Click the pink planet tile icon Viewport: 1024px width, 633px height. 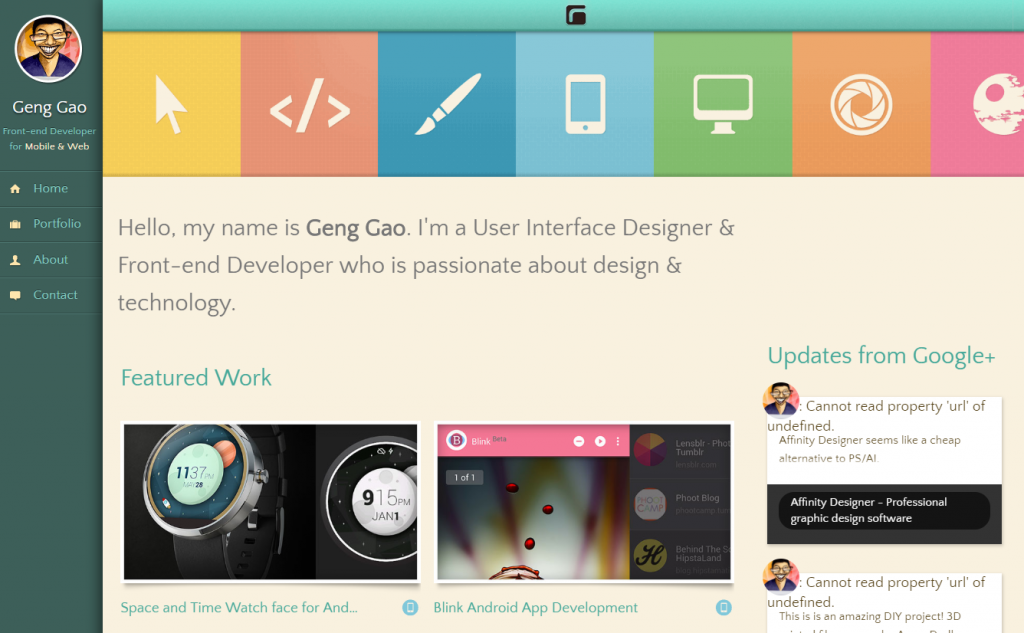pos(995,104)
